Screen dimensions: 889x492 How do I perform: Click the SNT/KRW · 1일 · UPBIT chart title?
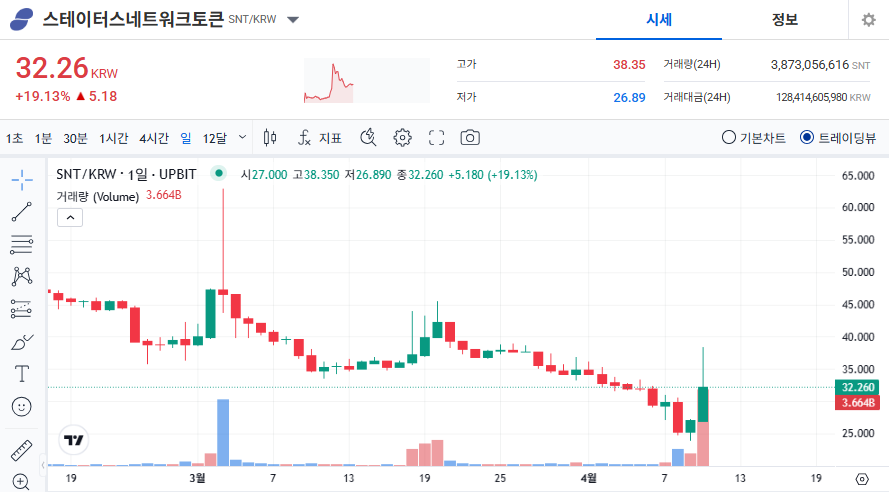pos(126,174)
